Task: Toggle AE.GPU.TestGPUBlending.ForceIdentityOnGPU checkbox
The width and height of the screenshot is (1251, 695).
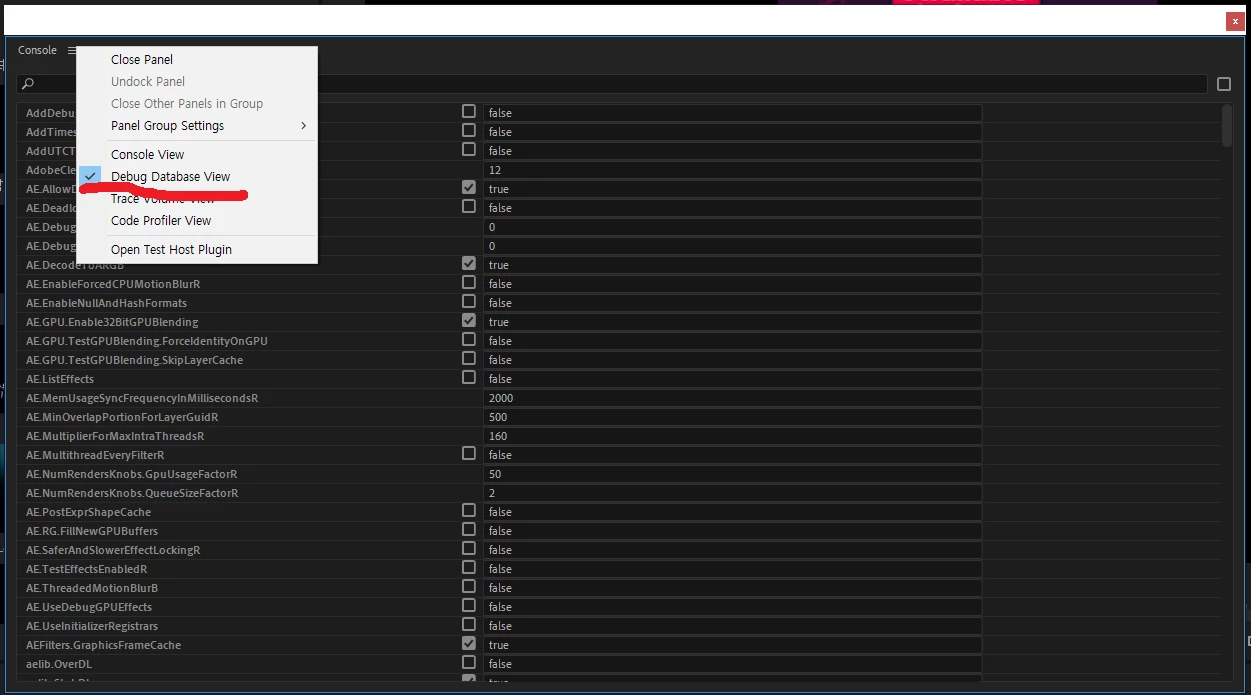Action: 469,339
